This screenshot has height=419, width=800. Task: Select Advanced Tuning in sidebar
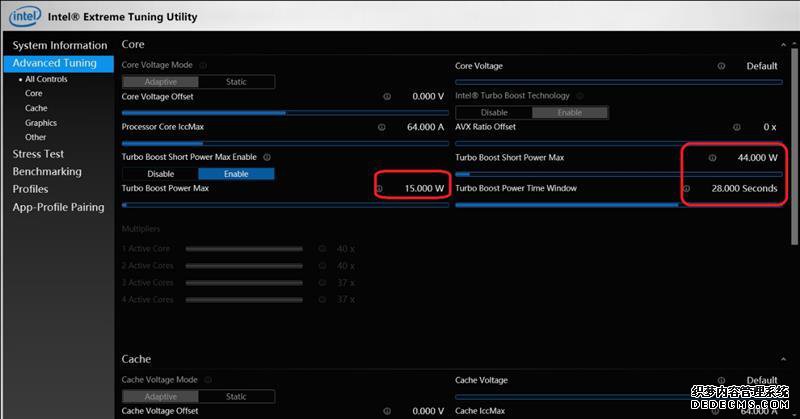coord(59,63)
